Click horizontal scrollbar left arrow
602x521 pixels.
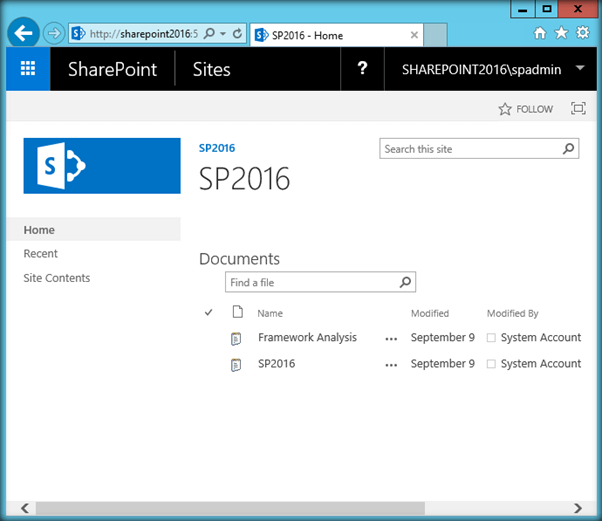(x=25, y=508)
